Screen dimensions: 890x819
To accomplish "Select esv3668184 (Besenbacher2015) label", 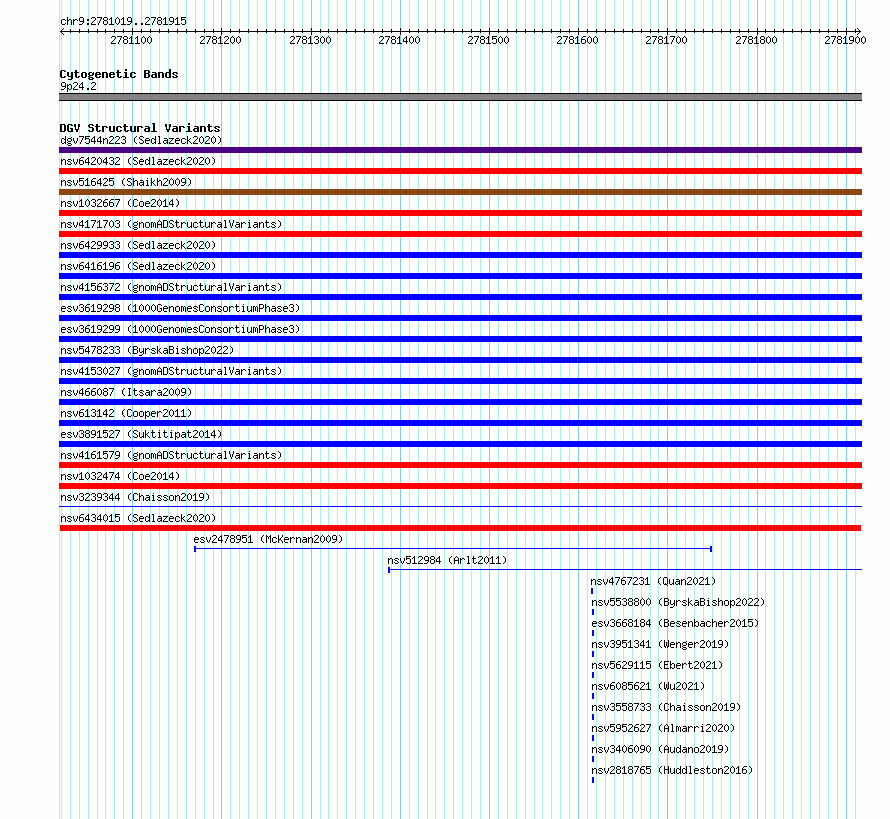I will 675,623.
